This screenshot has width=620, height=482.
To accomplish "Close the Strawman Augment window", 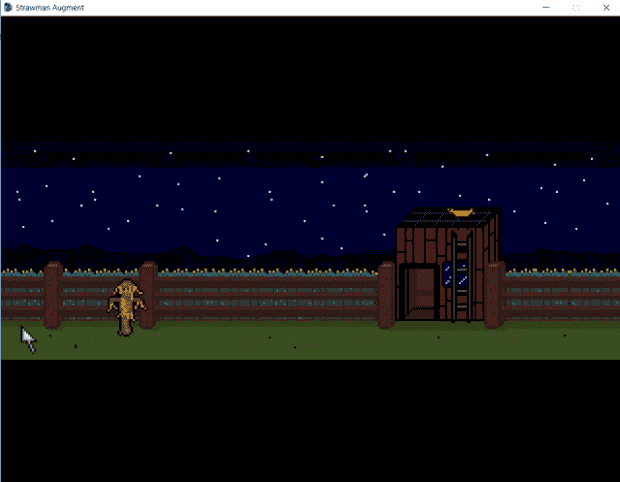I will point(606,8).
